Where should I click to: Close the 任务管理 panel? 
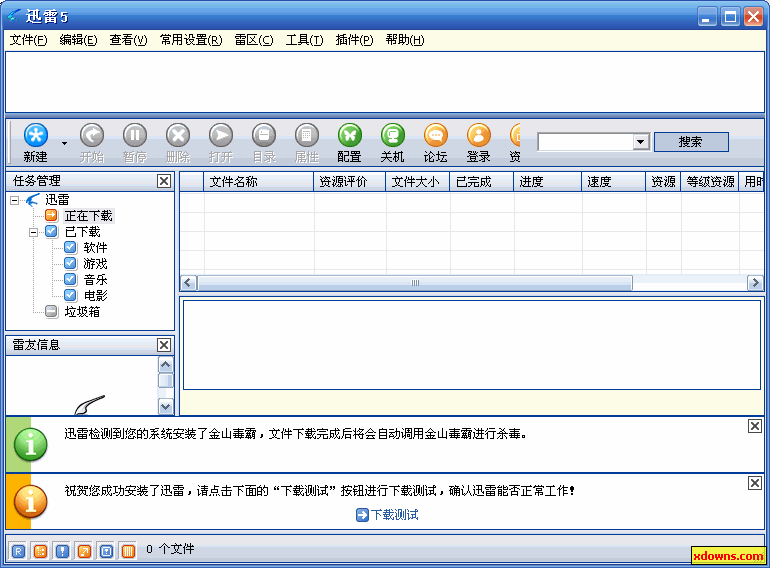coord(164,181)
